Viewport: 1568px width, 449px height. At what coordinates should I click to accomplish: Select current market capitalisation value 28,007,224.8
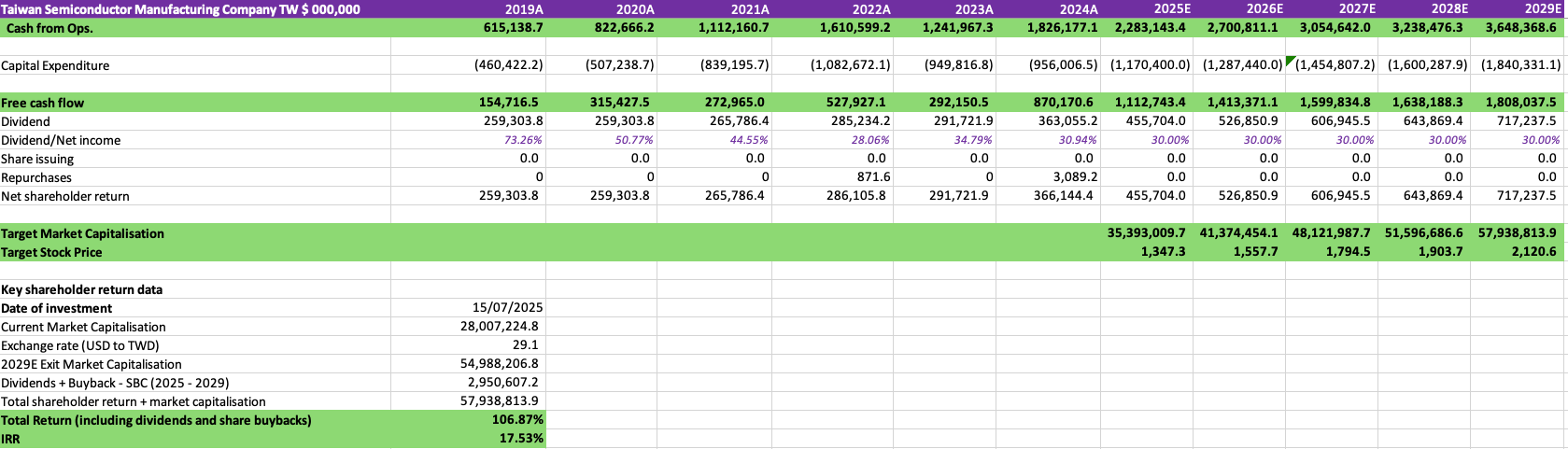pyautogui.click(x=500, y=327)
